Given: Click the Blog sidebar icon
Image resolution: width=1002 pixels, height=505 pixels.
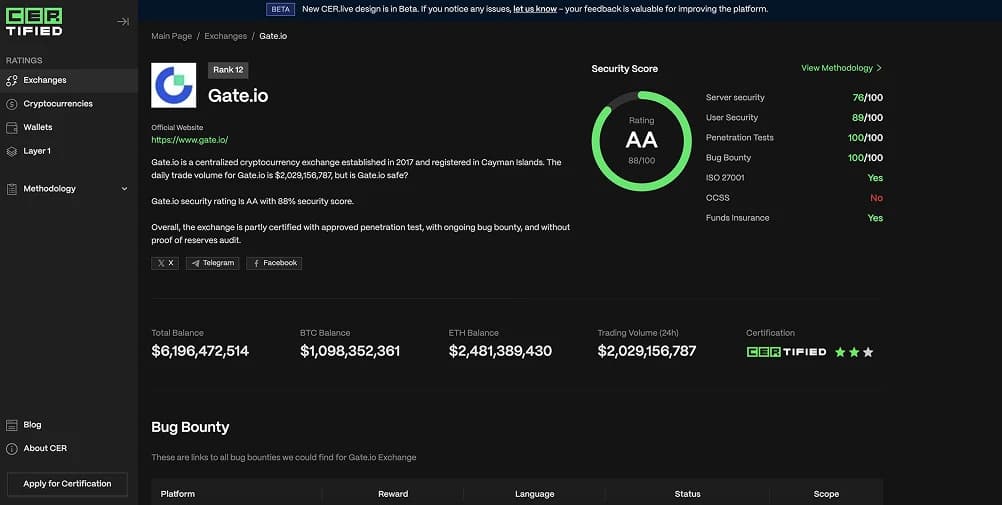Looking at the screenshot, I should click(12, 425).
